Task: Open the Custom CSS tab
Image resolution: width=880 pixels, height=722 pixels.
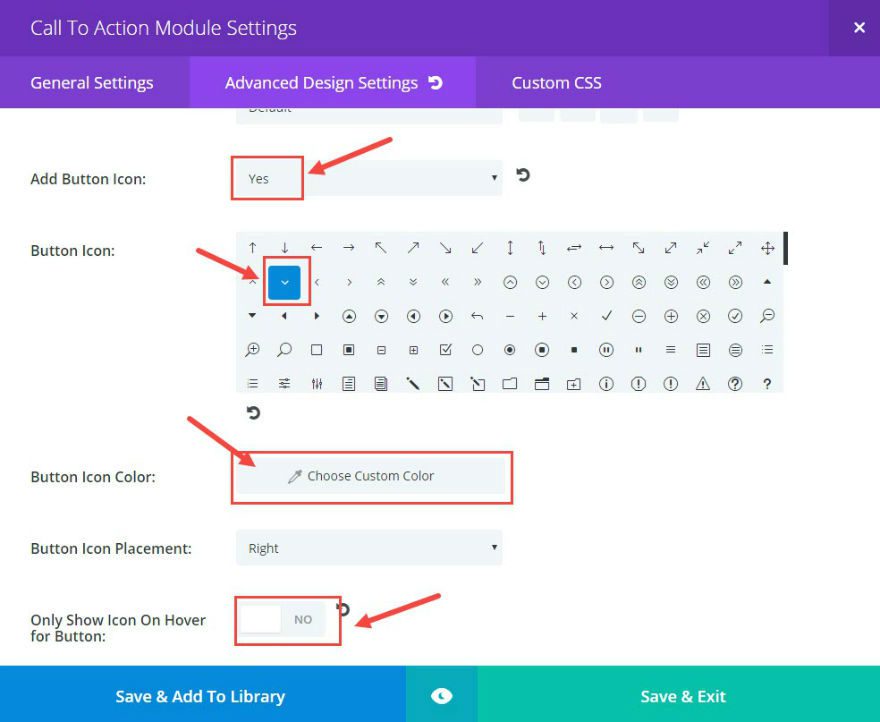Action: 557,82
